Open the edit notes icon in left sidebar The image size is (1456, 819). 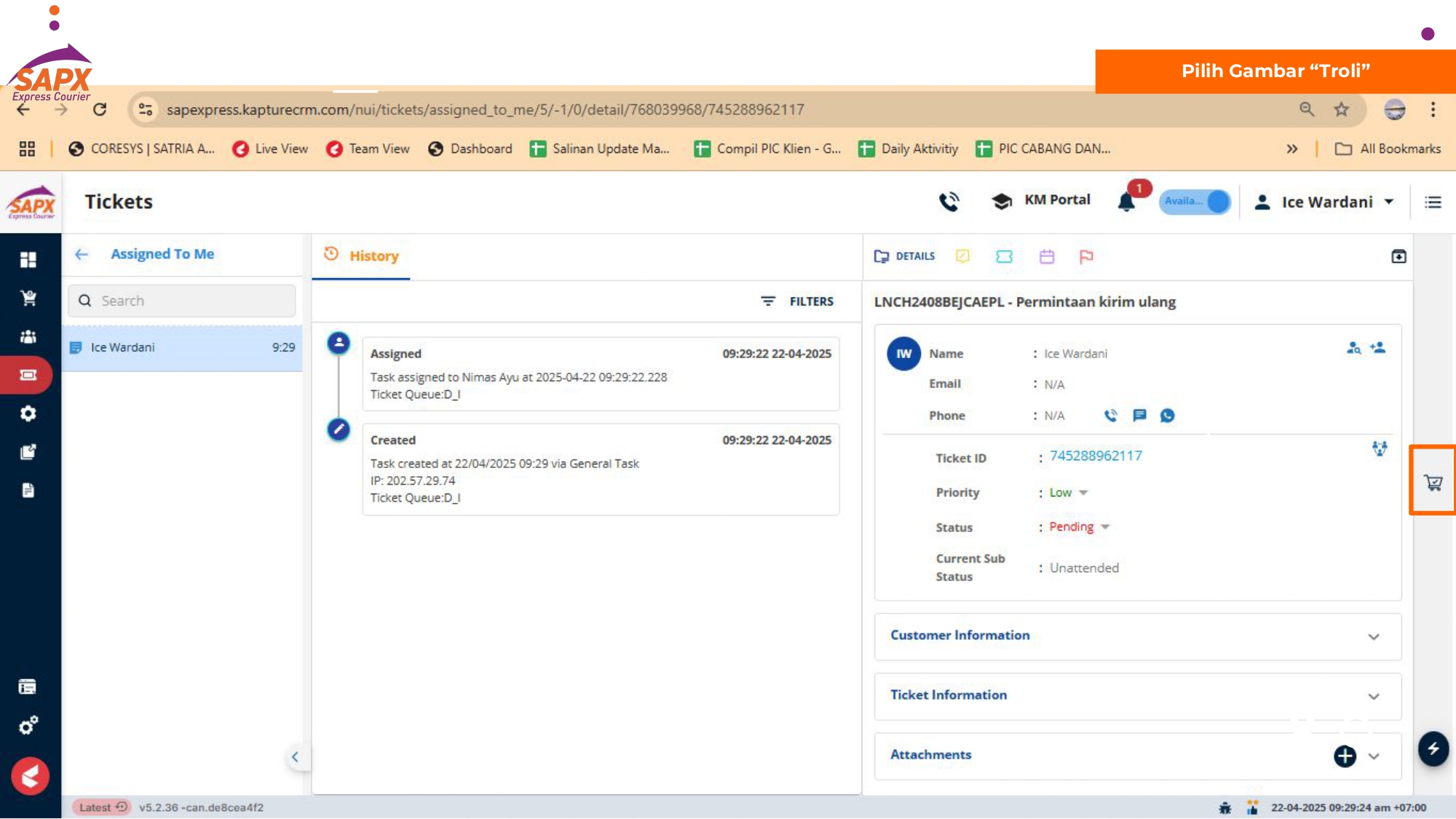[28, 451]
